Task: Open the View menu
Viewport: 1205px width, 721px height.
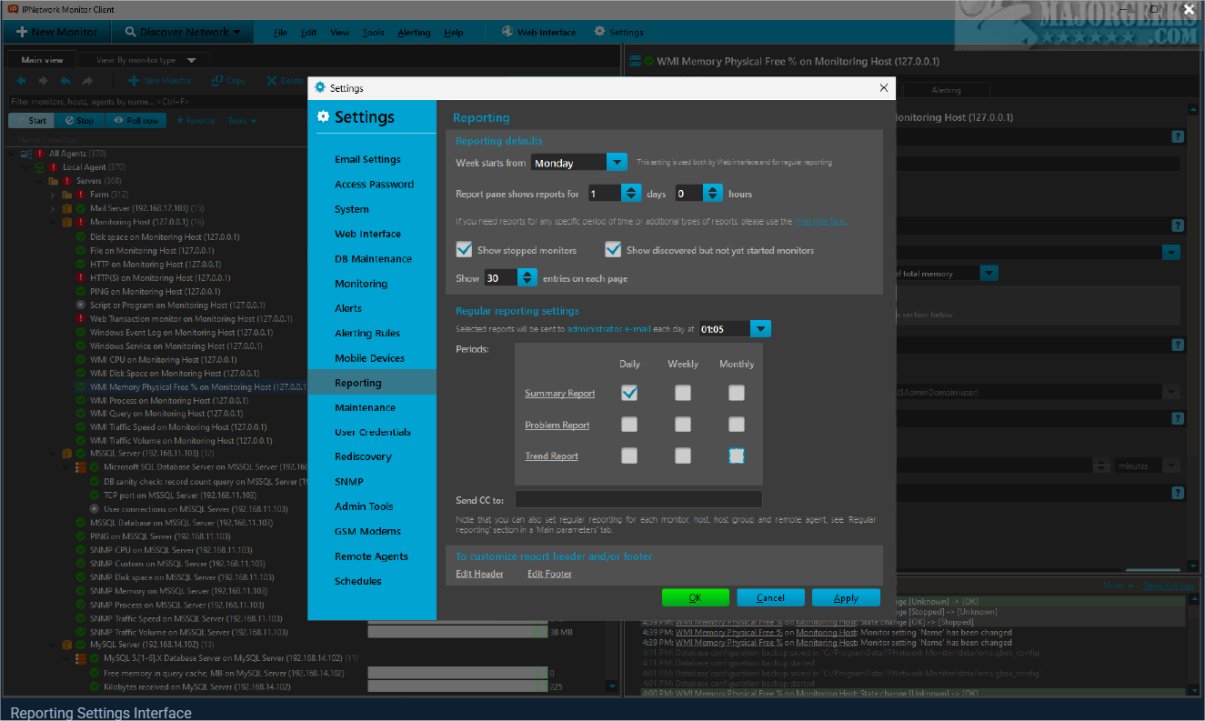Action: click(339, 33)
